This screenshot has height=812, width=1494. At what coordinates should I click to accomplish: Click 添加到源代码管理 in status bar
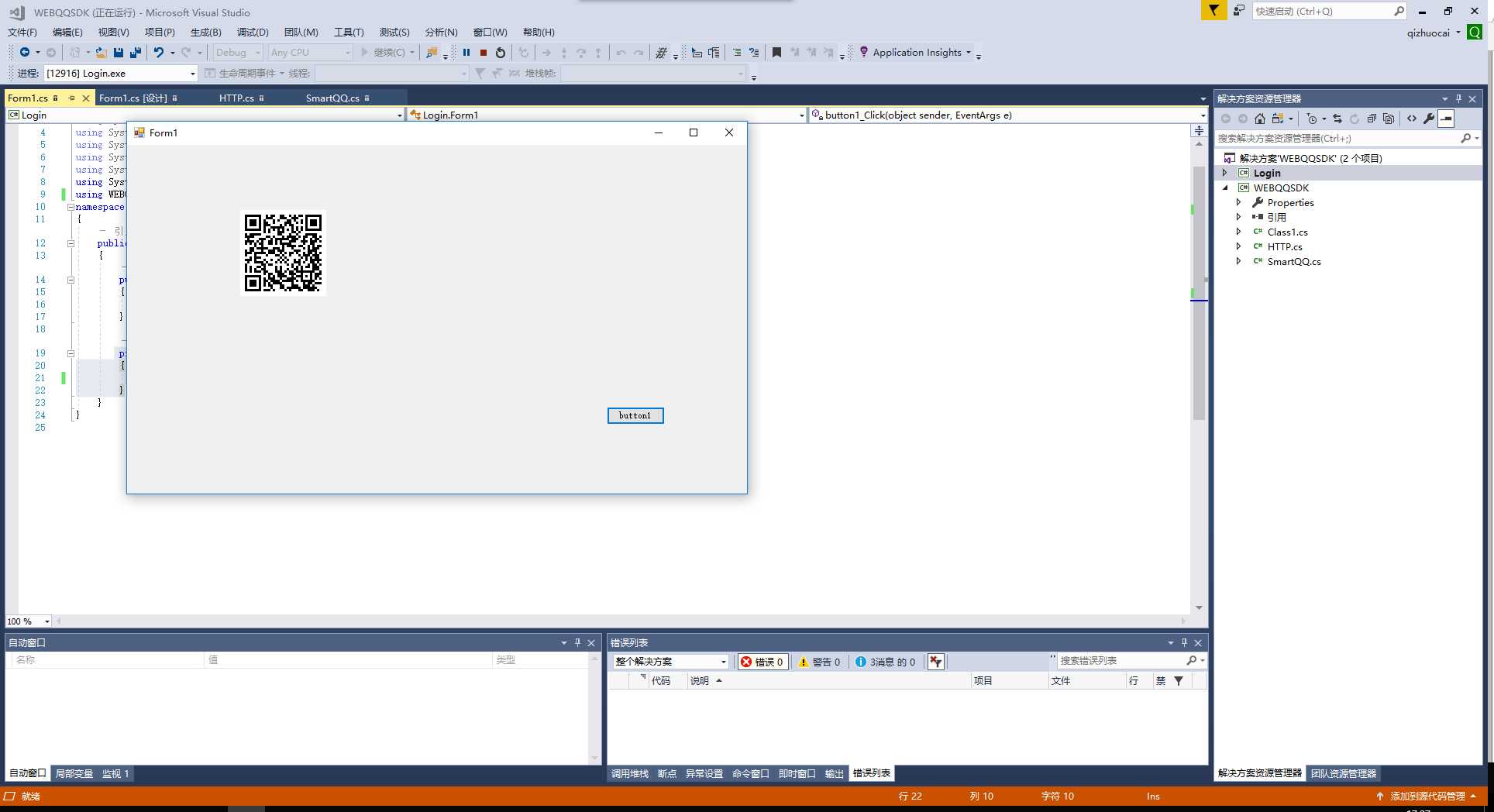point(1427,797)
